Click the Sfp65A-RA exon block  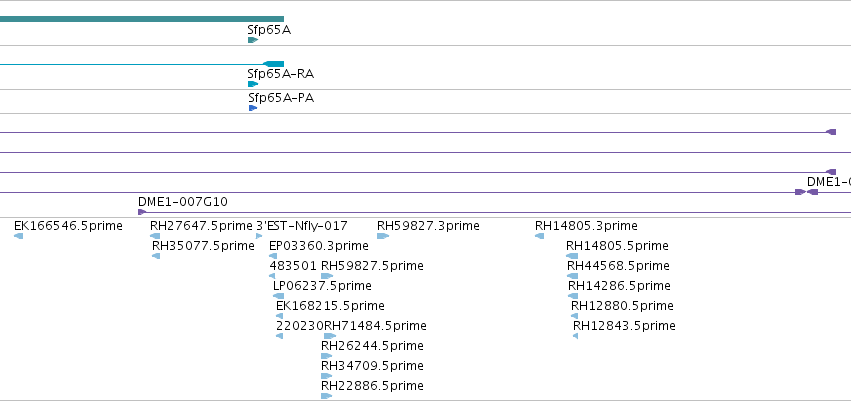(274, 64)
